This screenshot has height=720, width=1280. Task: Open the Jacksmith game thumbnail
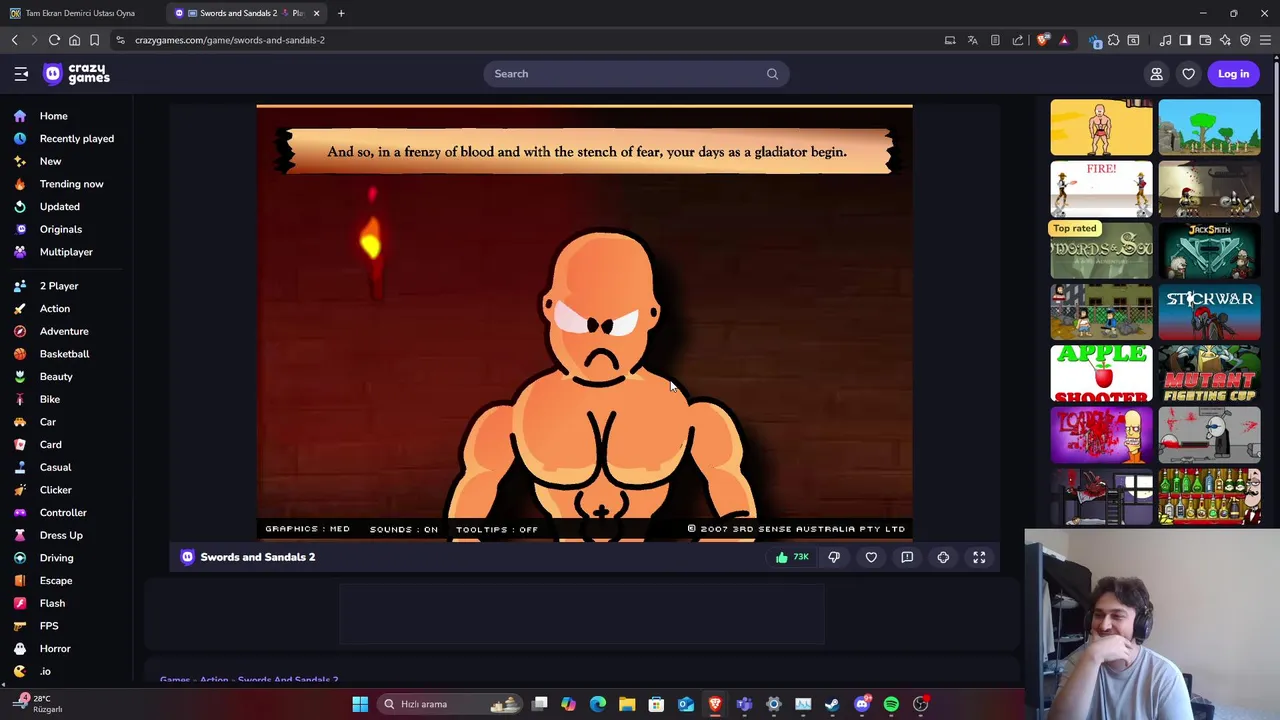(1209, 251)
